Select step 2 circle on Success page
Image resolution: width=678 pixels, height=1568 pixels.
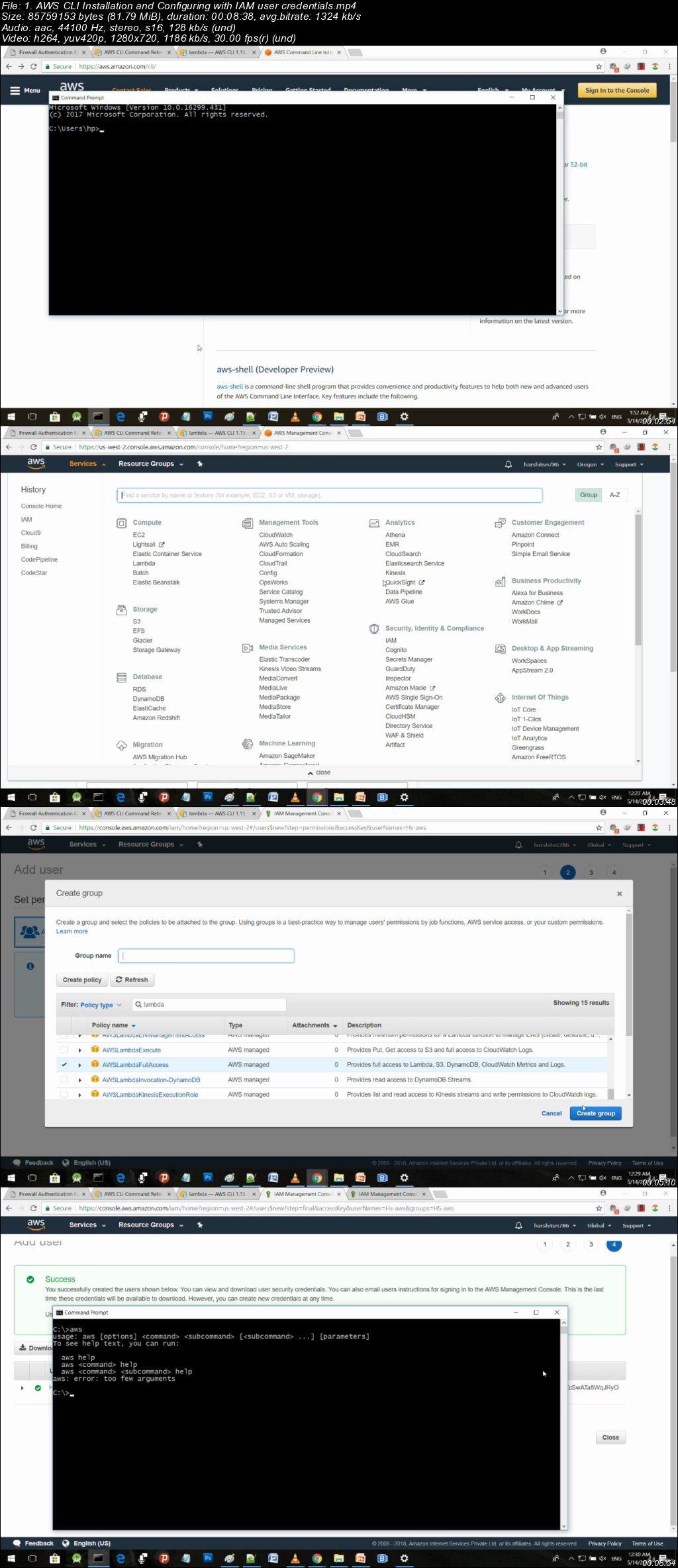pyautogui.click(x=568, y=1244)
